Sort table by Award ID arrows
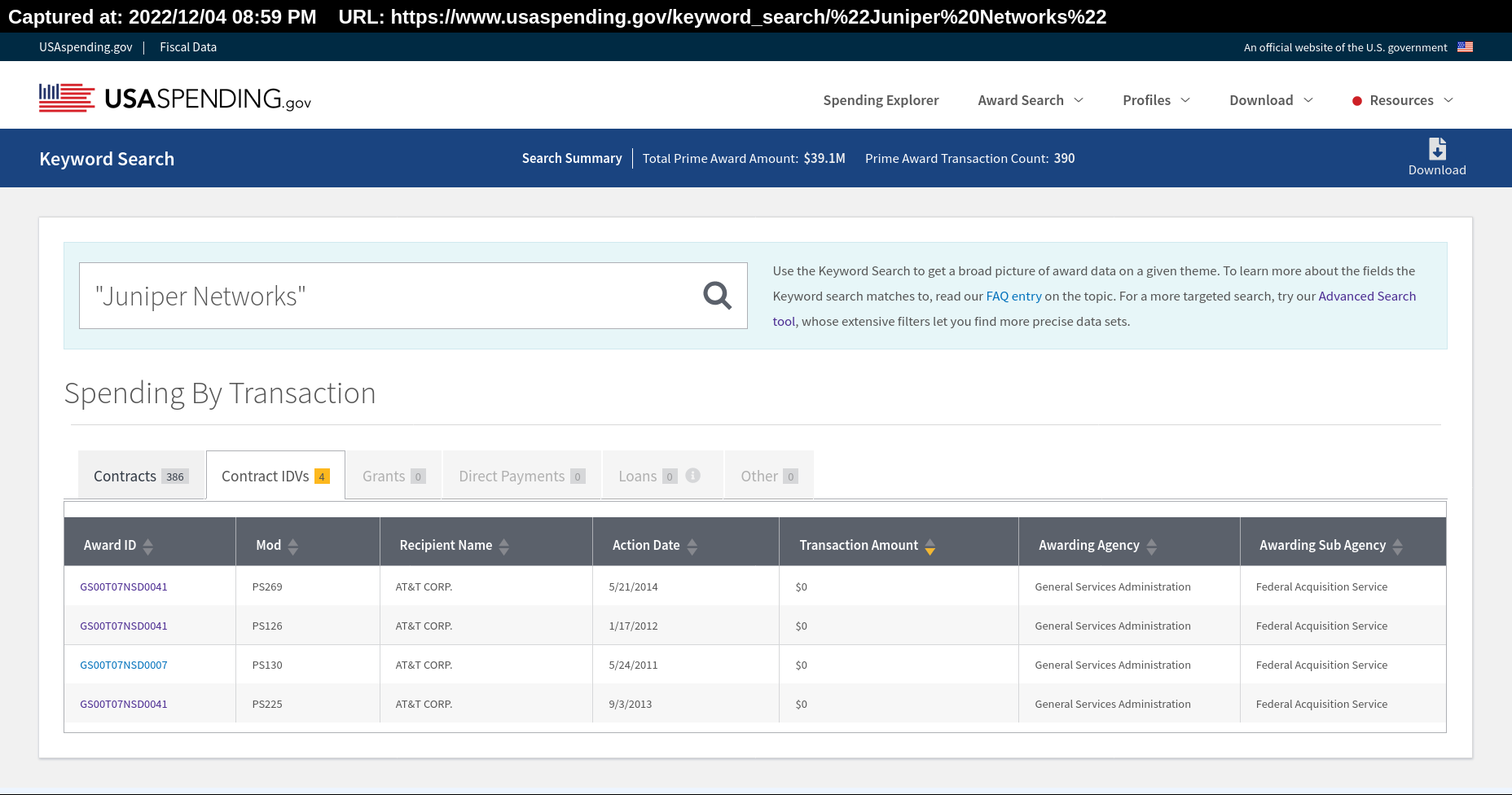 [148, 546]
